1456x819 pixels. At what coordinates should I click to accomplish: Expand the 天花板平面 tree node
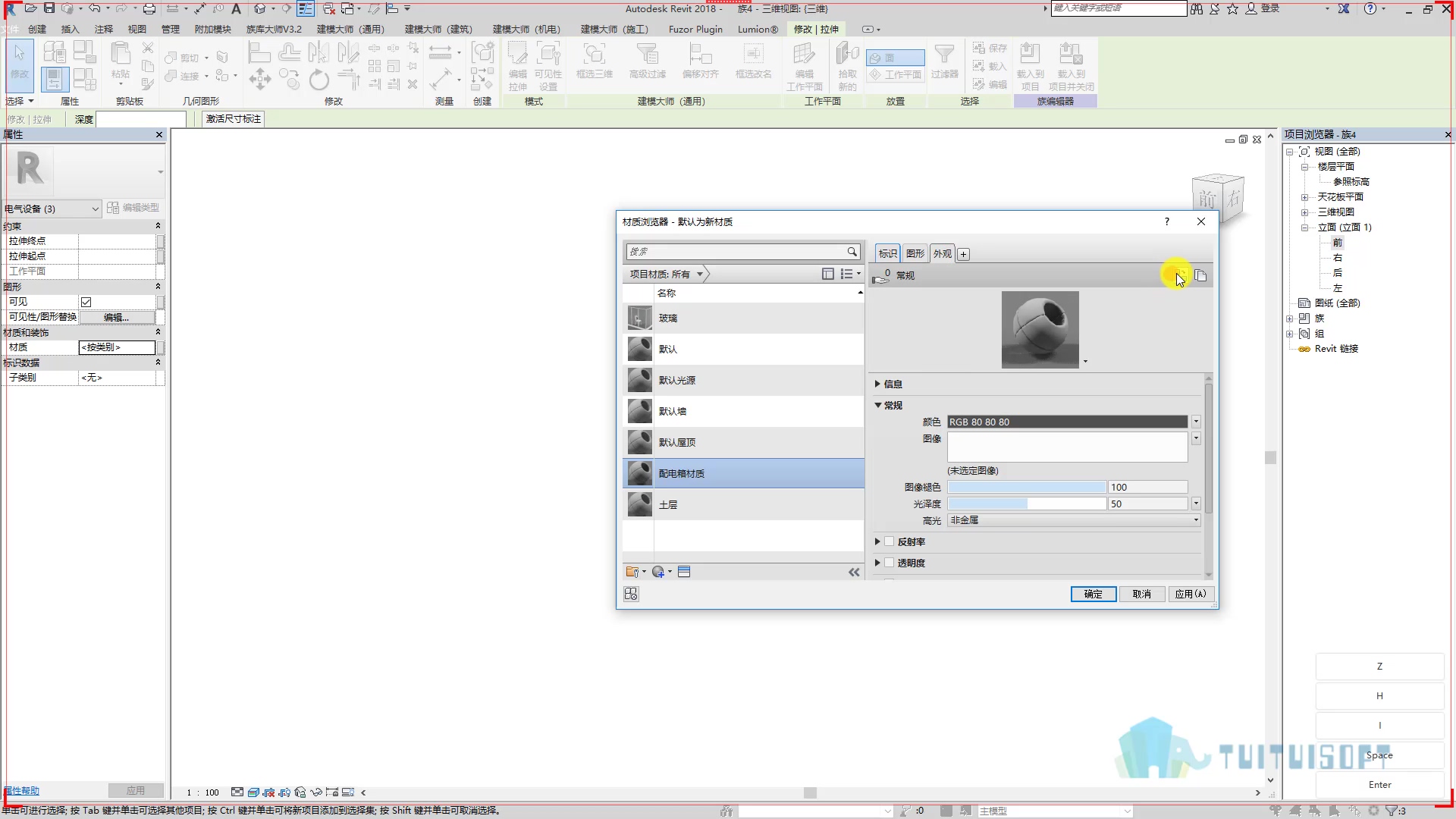coord(1304,197)
